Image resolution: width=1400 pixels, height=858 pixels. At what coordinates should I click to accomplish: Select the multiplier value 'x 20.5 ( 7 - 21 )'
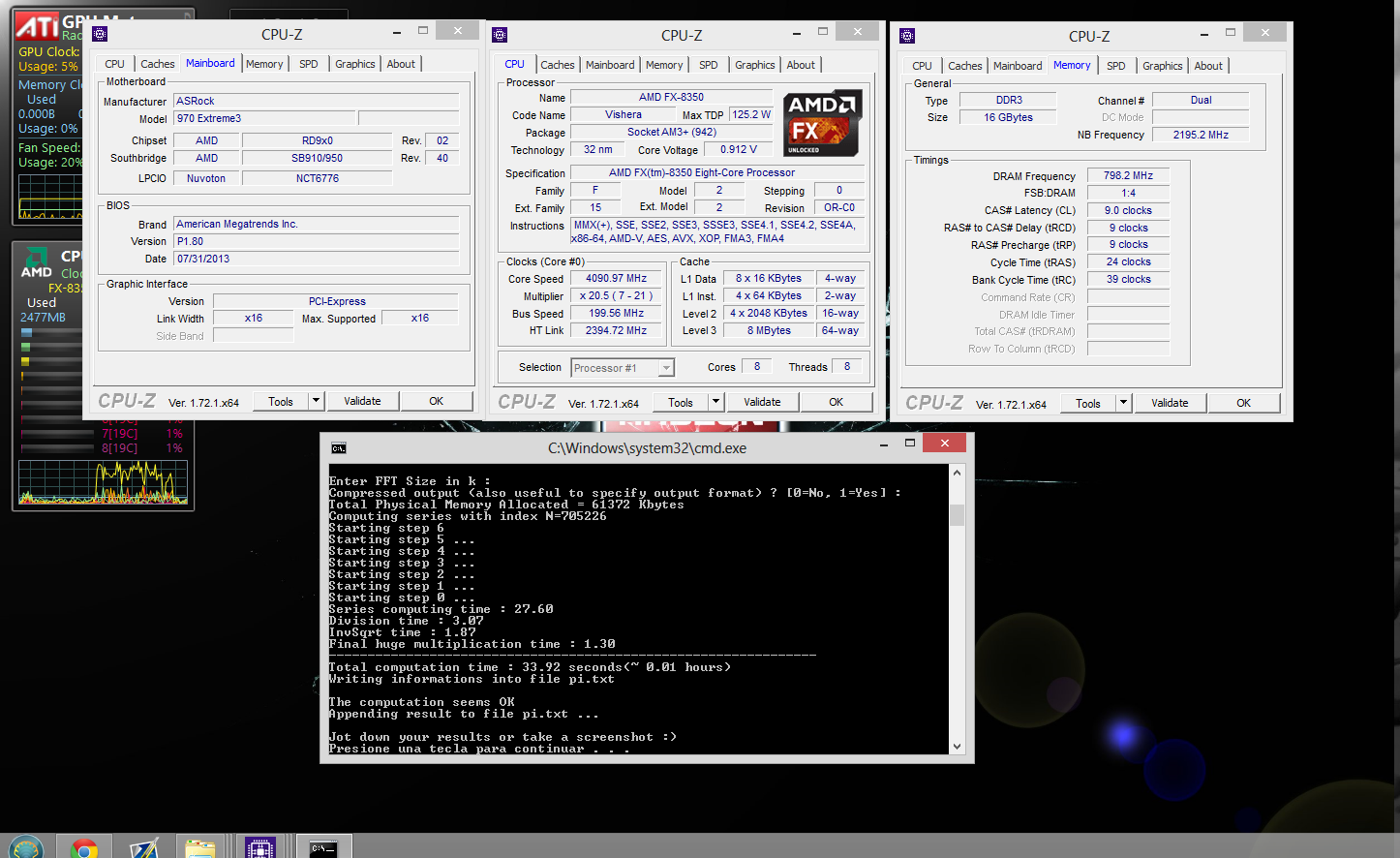click(x=617, y=295)
